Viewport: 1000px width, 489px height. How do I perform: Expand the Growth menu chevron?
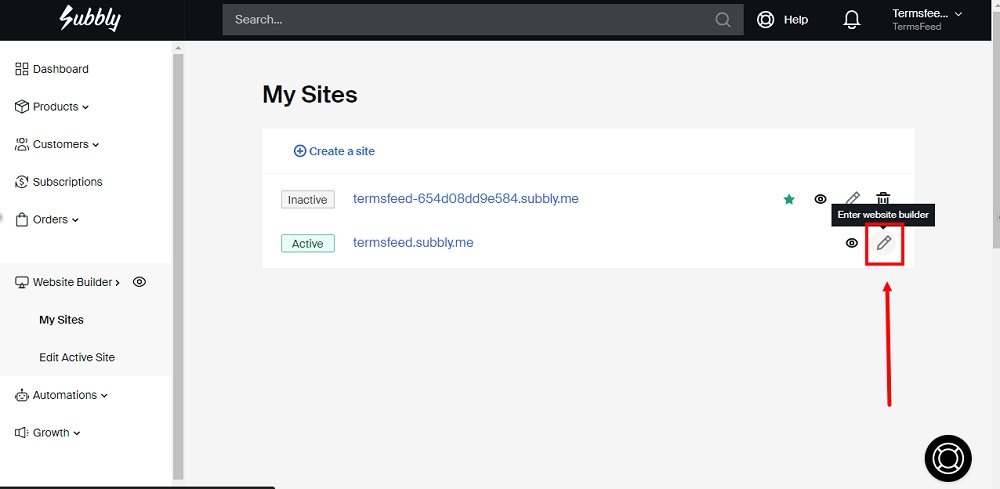point(77,434)
